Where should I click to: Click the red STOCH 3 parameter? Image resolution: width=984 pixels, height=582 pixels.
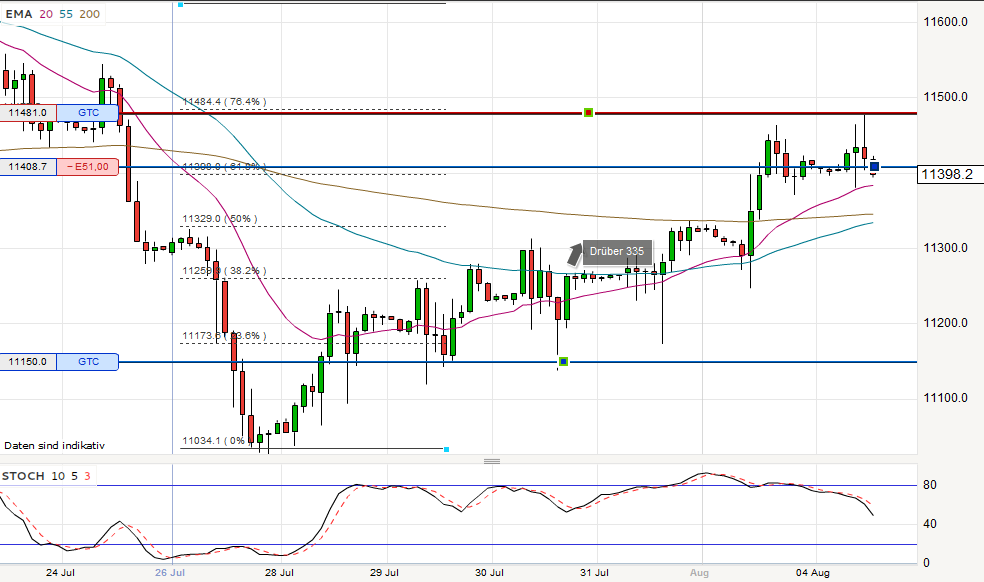pyautogui.click(x=87, y=475)
